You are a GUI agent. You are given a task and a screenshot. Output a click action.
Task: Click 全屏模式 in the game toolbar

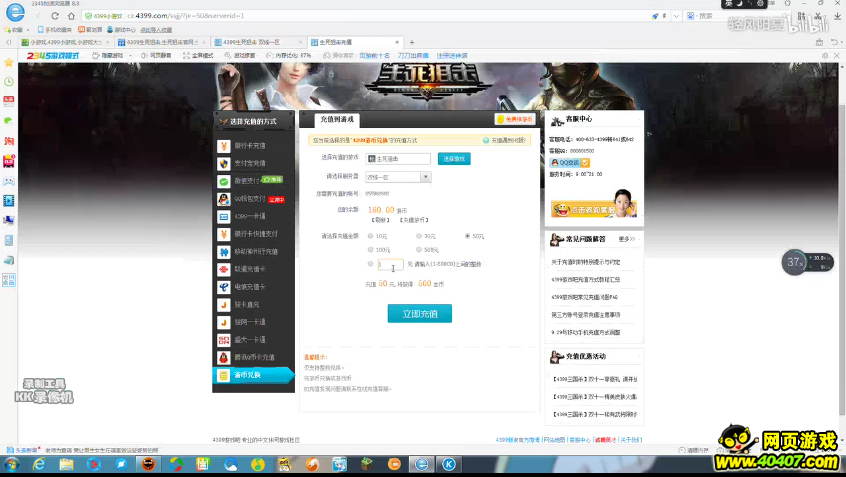198,56
